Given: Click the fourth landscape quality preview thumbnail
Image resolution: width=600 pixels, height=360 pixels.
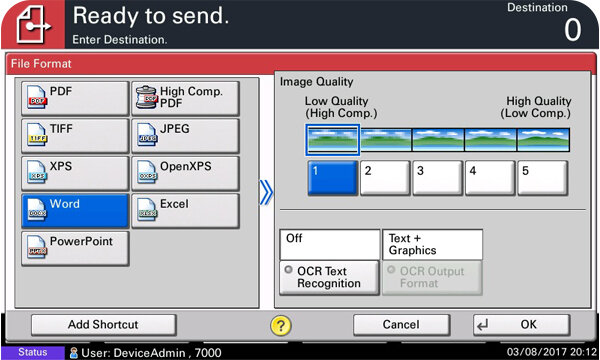Looking at the screenshot, I should click(x=491, y=140).
